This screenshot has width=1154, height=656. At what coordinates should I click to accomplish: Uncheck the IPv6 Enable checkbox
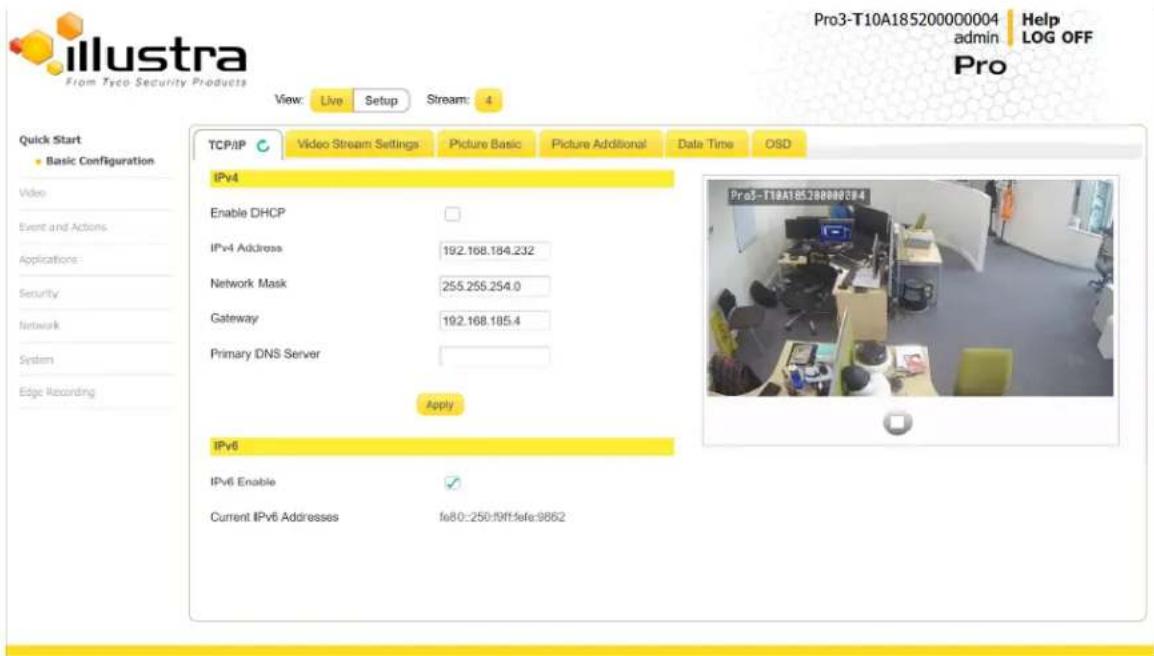pos(452,482)
